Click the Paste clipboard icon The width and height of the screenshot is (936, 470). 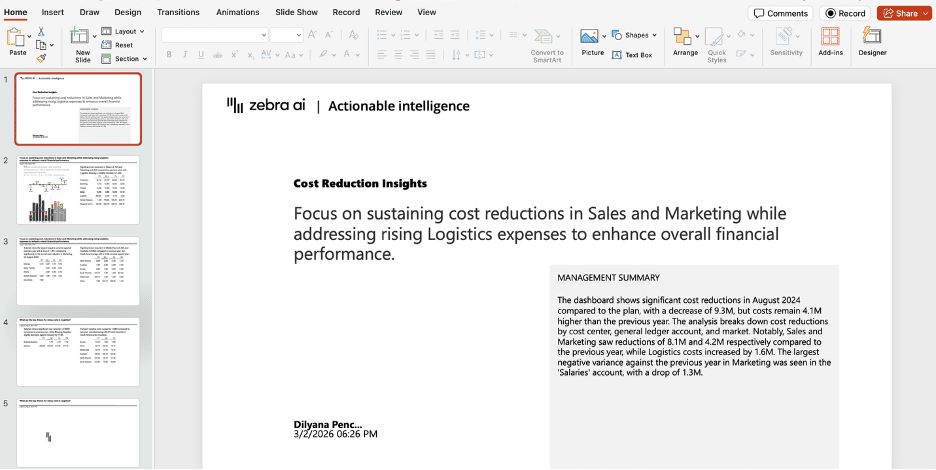tap(18, 38)
